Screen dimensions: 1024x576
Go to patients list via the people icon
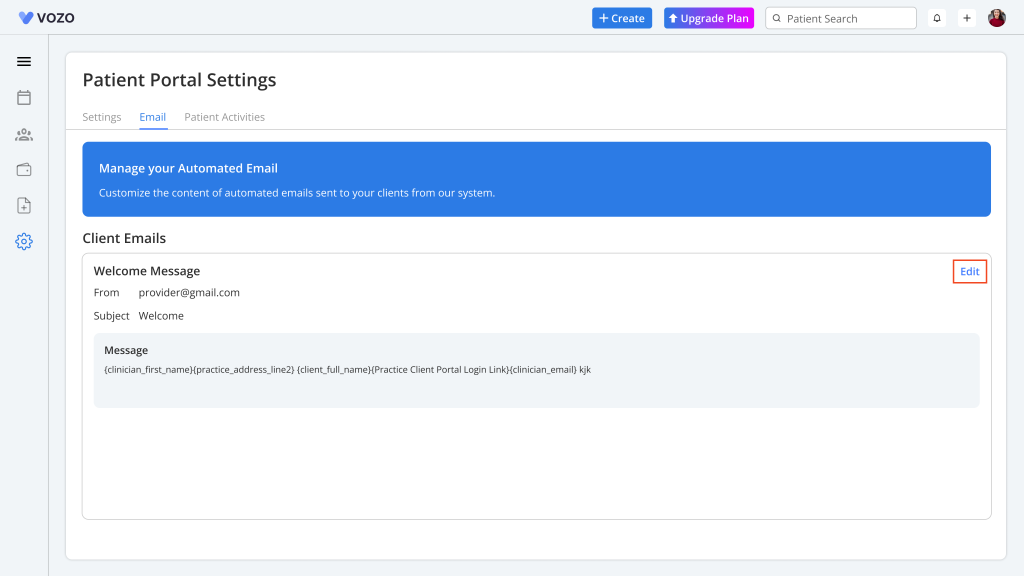point(24,134)
